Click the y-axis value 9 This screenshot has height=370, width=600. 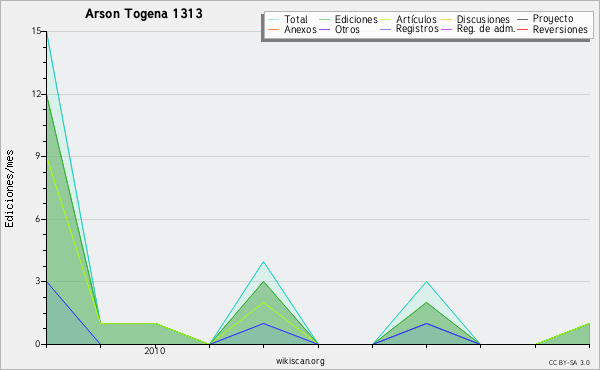(x=38, y=156)
